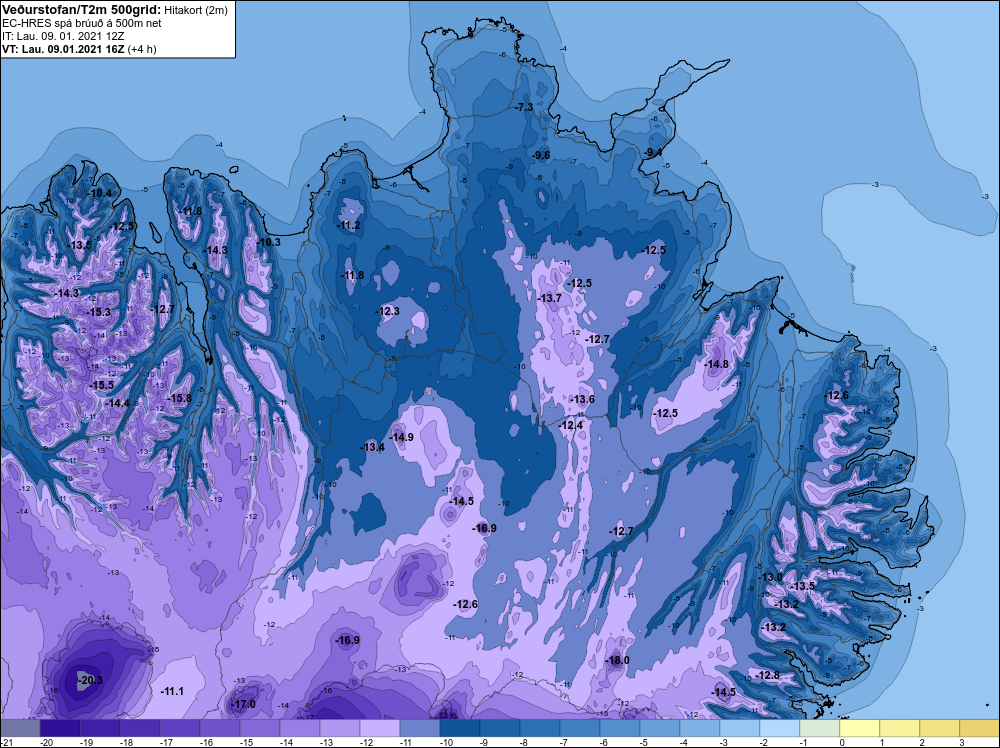Click the -13.4 temperature label

pyautogui.click(x=373, y=447)
